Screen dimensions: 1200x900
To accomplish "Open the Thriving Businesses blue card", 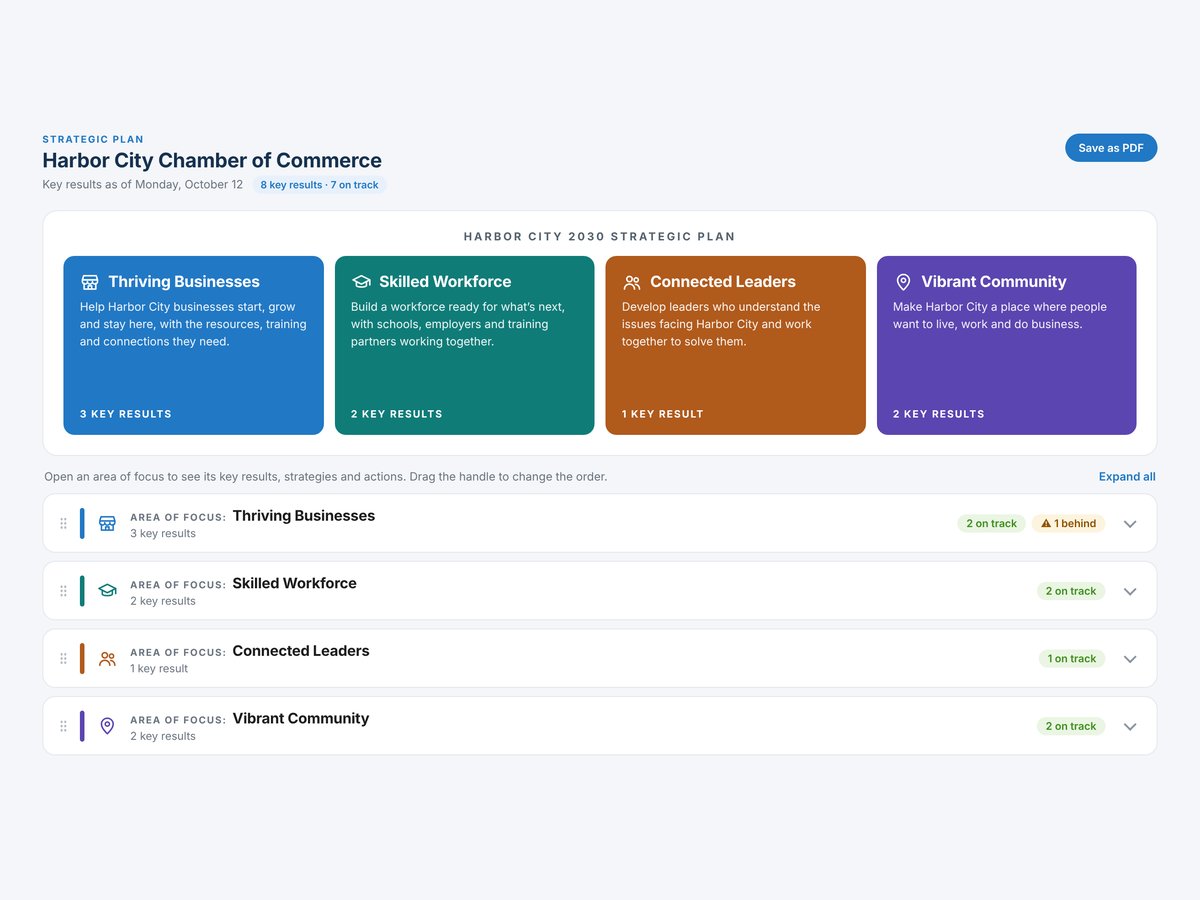I will click(x=193, y=345).
